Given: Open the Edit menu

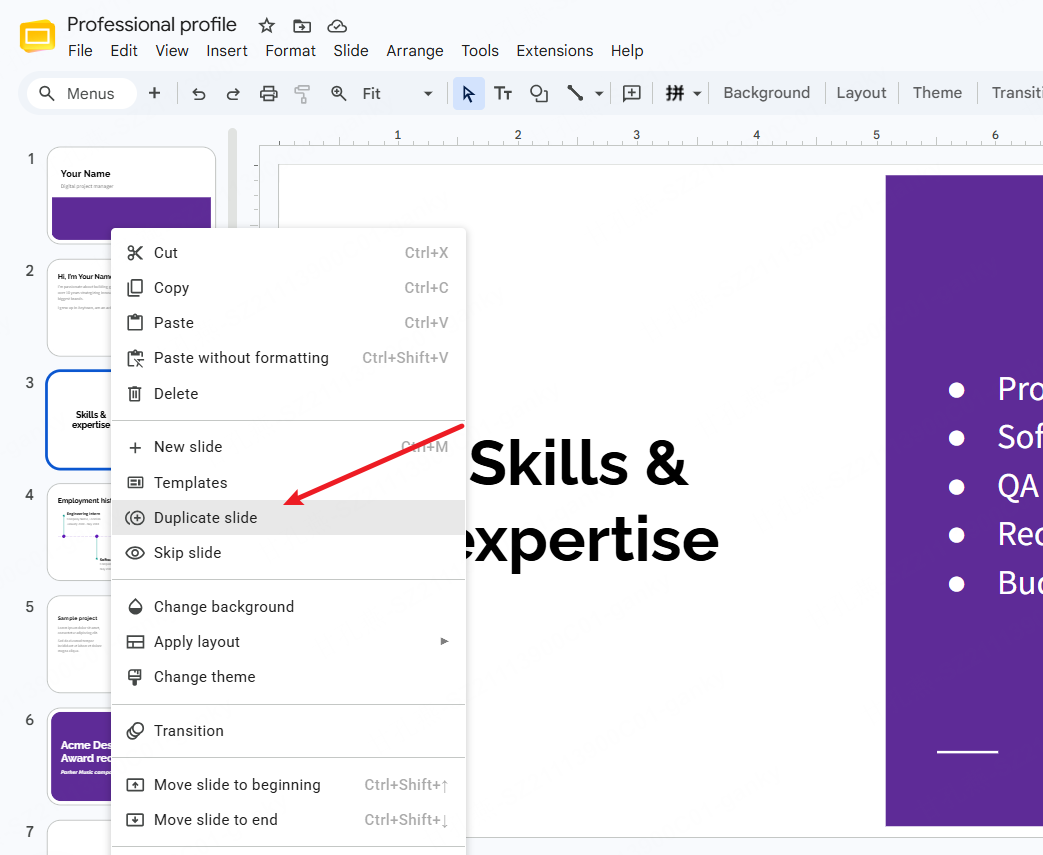Looking at the screenshot, I should (124, 51).
